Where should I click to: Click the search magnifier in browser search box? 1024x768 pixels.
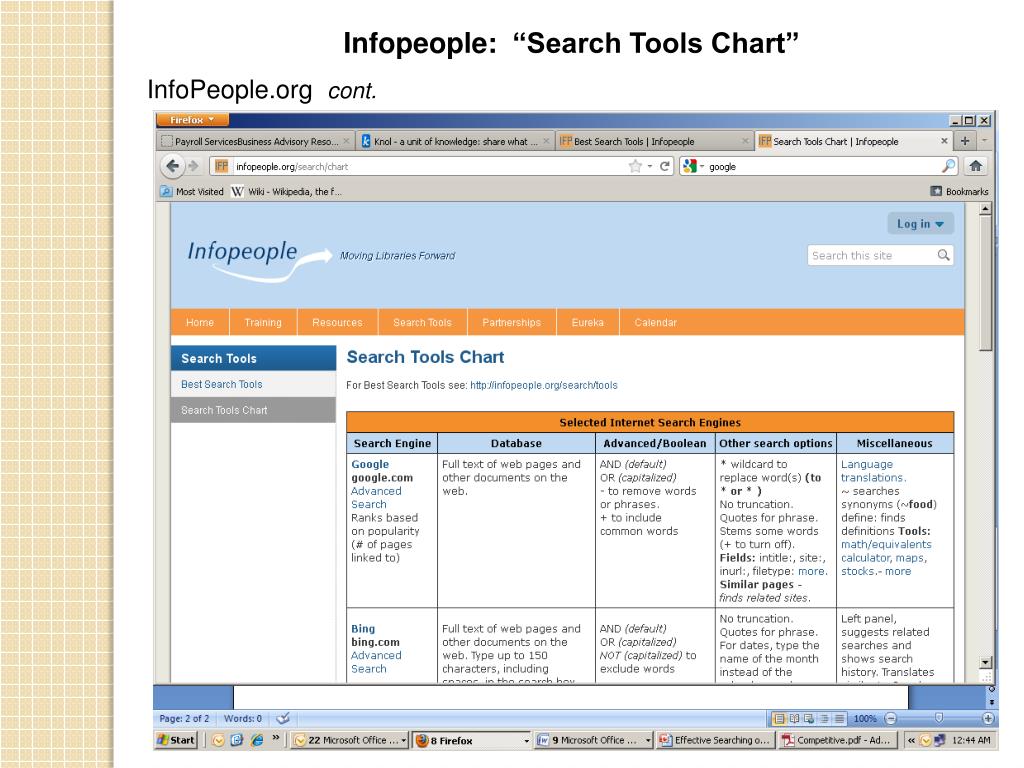(949, 166)
